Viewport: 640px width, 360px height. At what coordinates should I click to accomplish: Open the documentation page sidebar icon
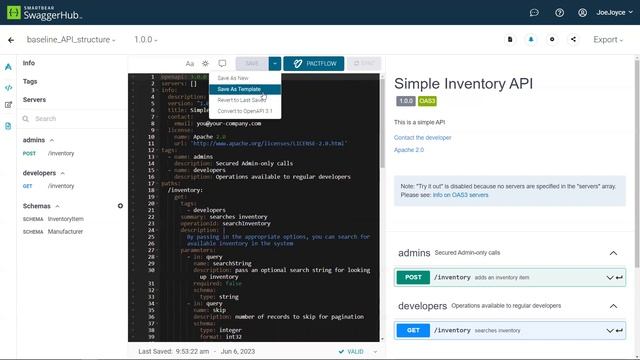point(8,126)
